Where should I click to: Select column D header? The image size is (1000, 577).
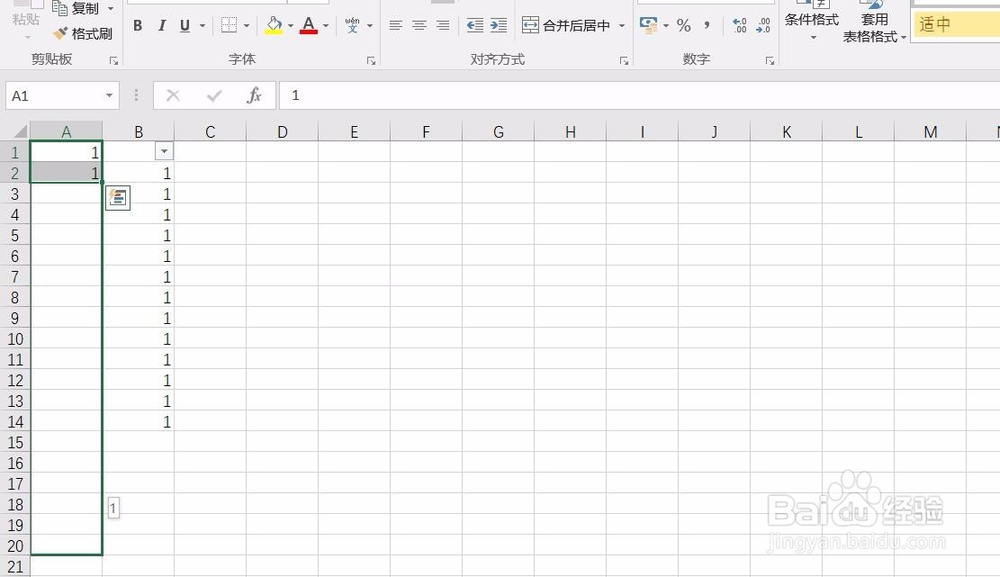(282, 131)
